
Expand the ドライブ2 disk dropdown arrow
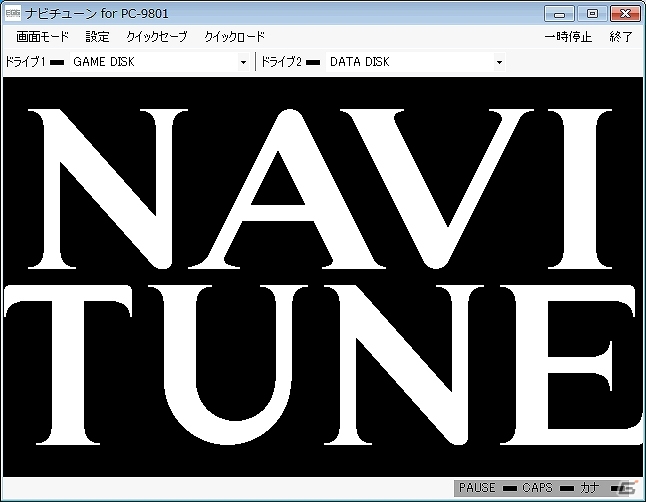coord(499,62)
